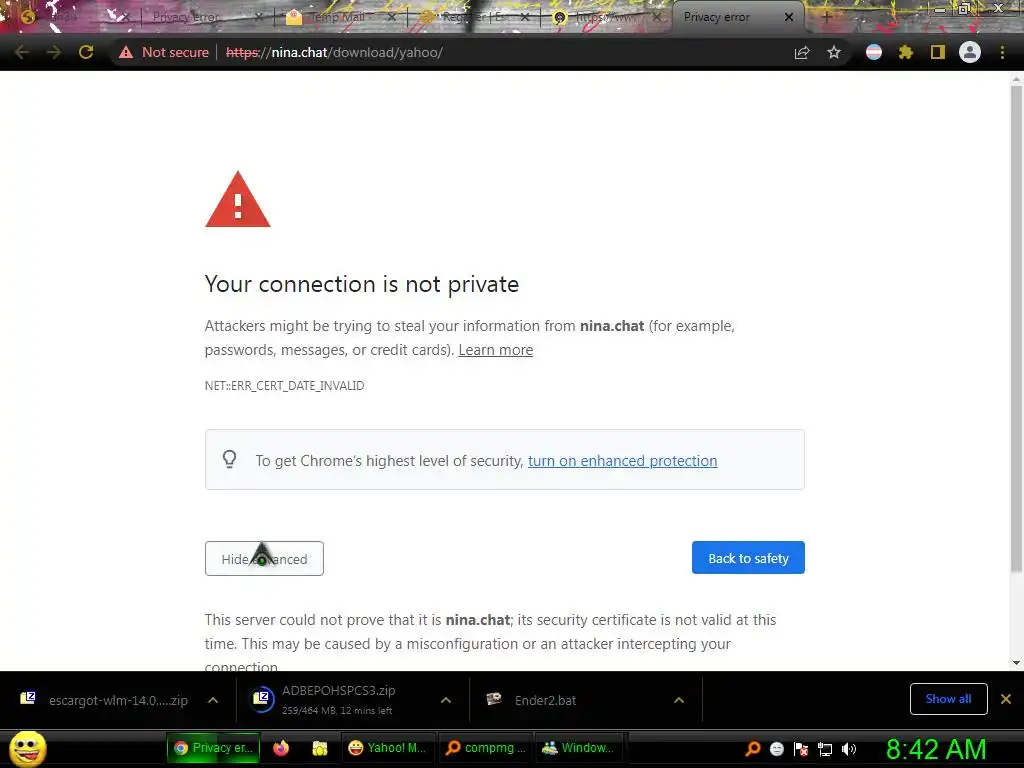
Task: Click the forward navigation arrow
Action: 54,52
